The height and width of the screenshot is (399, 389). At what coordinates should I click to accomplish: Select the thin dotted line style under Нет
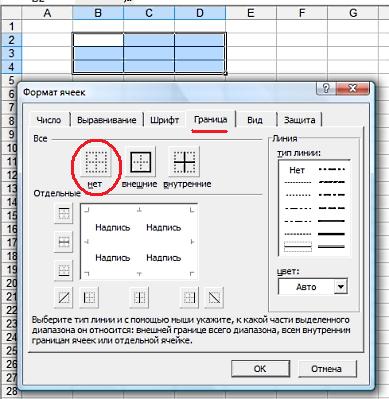(x=298, y=183)
